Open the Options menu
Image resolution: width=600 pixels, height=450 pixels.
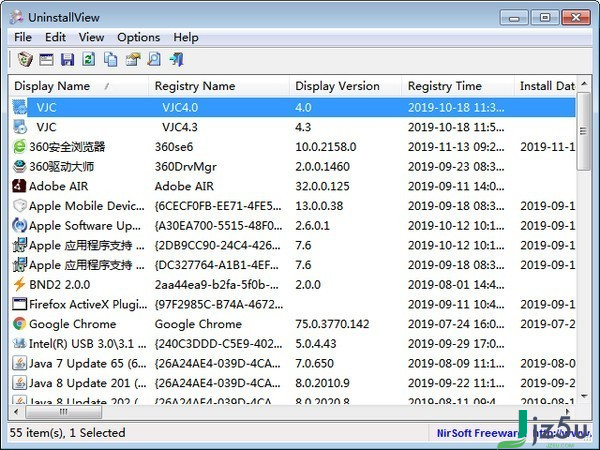coord(139,38)
